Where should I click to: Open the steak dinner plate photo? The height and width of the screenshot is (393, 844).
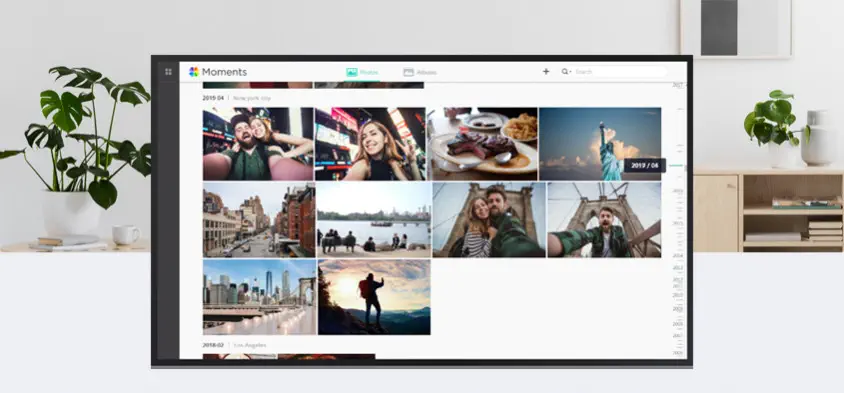click(482, 144)
